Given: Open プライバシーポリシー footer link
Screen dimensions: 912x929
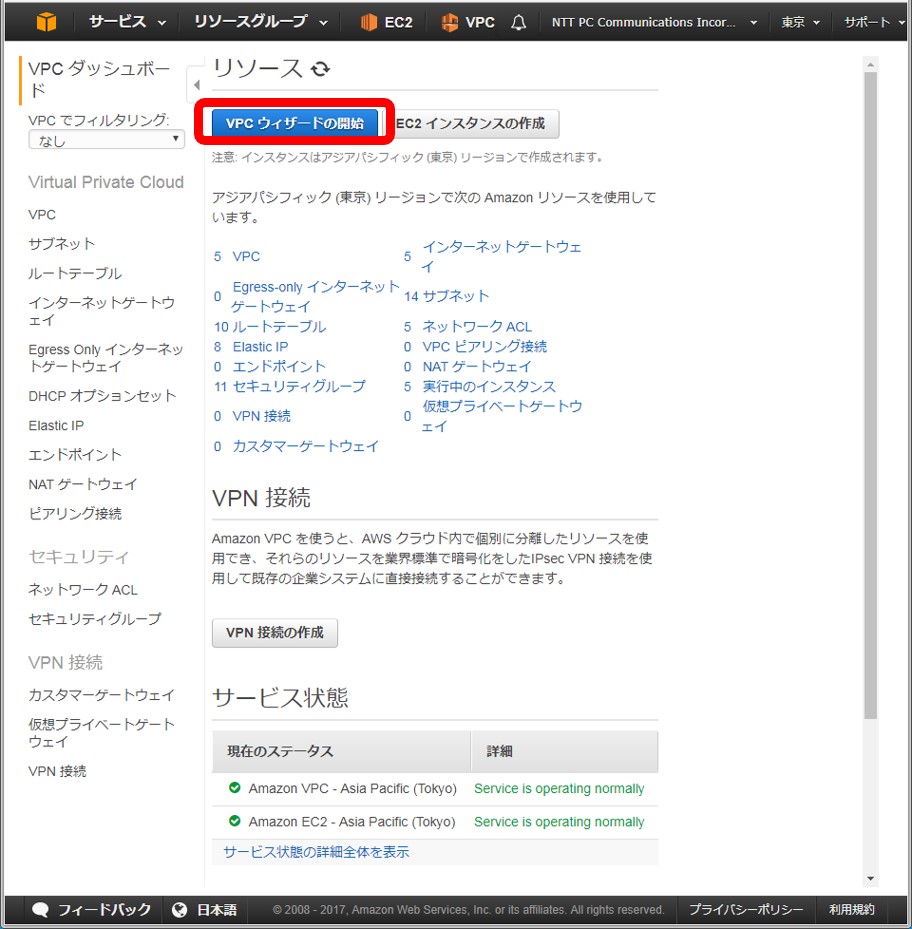Looking at the screenshot, I should (745, 909).
